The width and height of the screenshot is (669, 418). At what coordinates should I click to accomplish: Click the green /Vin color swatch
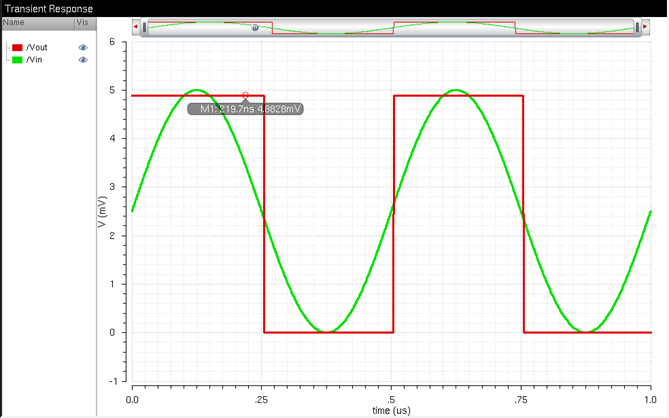pos(17,60)
